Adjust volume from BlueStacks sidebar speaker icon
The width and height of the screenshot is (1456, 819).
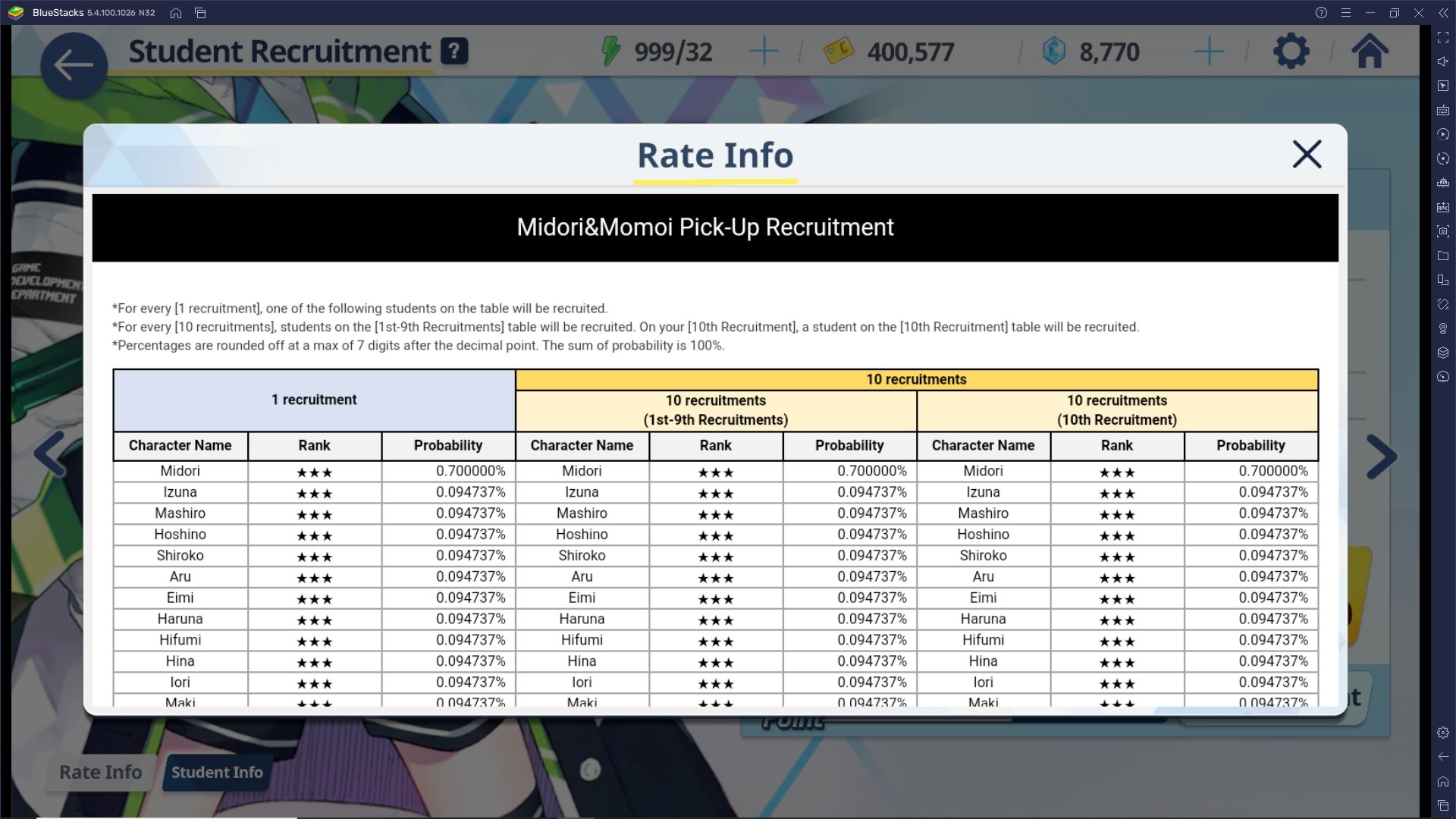click(x=1442, y=61)
